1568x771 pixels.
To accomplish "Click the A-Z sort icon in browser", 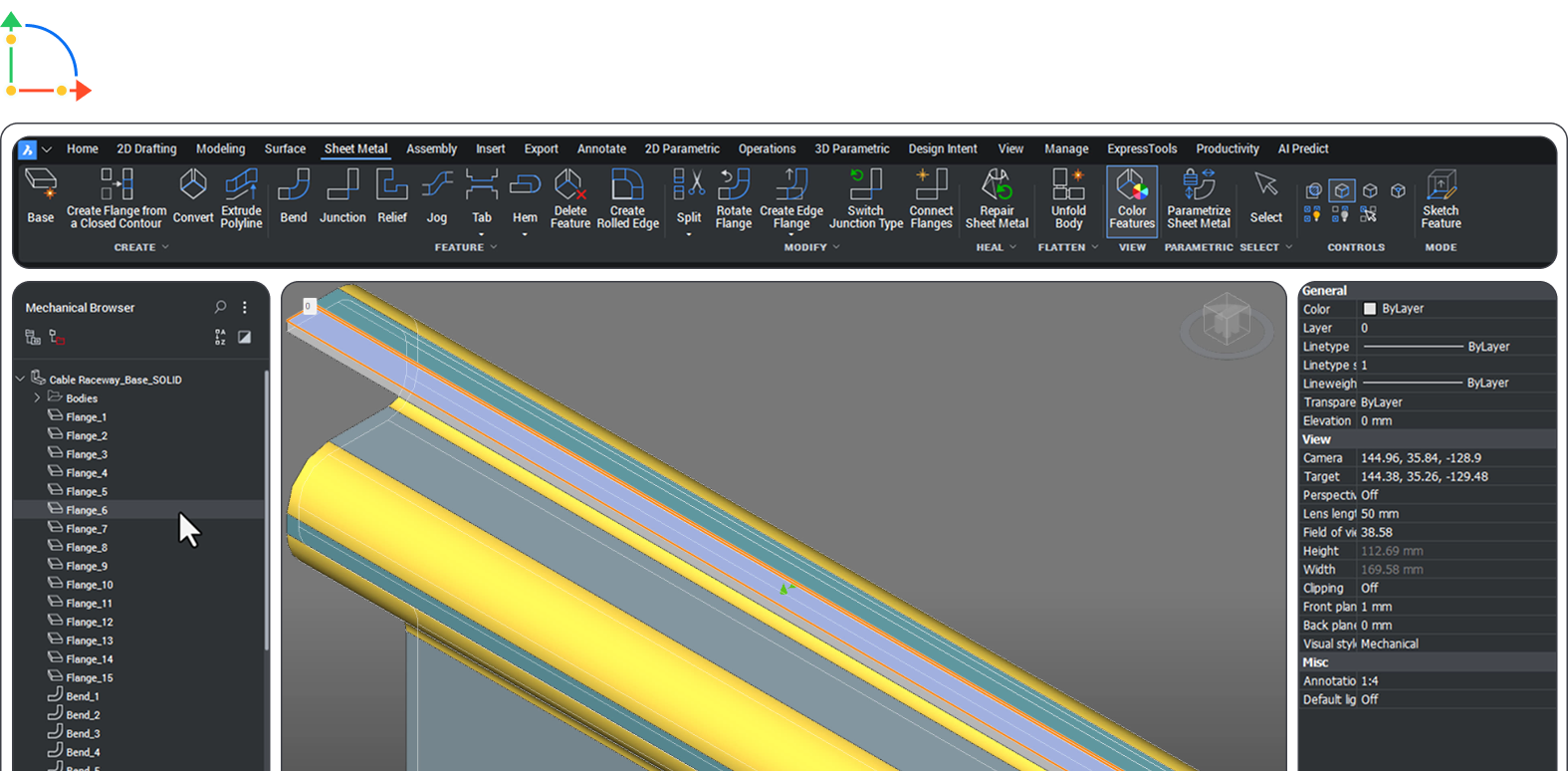I will tap(220, 338).
